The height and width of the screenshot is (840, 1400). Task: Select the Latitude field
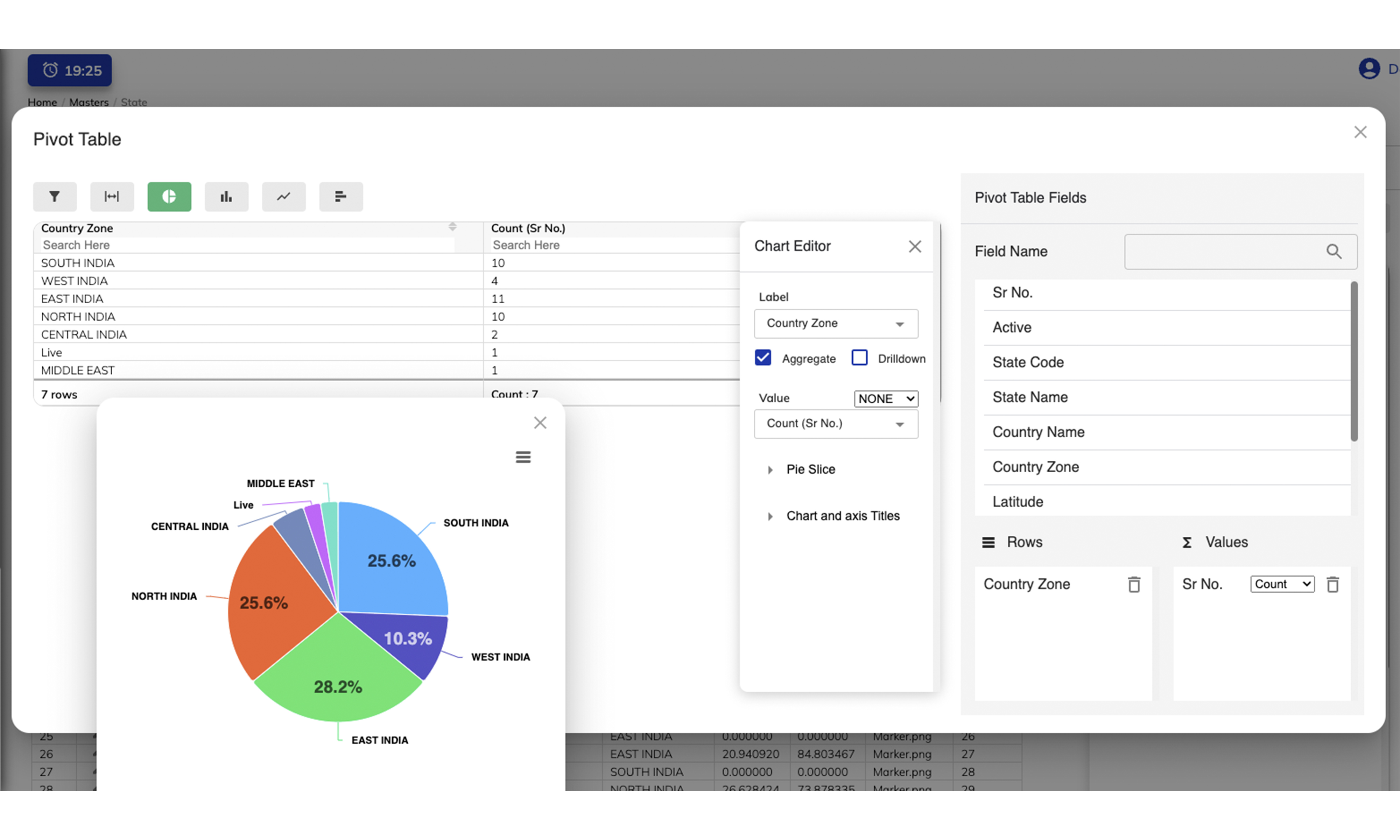pyautogui.click(x=1167, y=501)
